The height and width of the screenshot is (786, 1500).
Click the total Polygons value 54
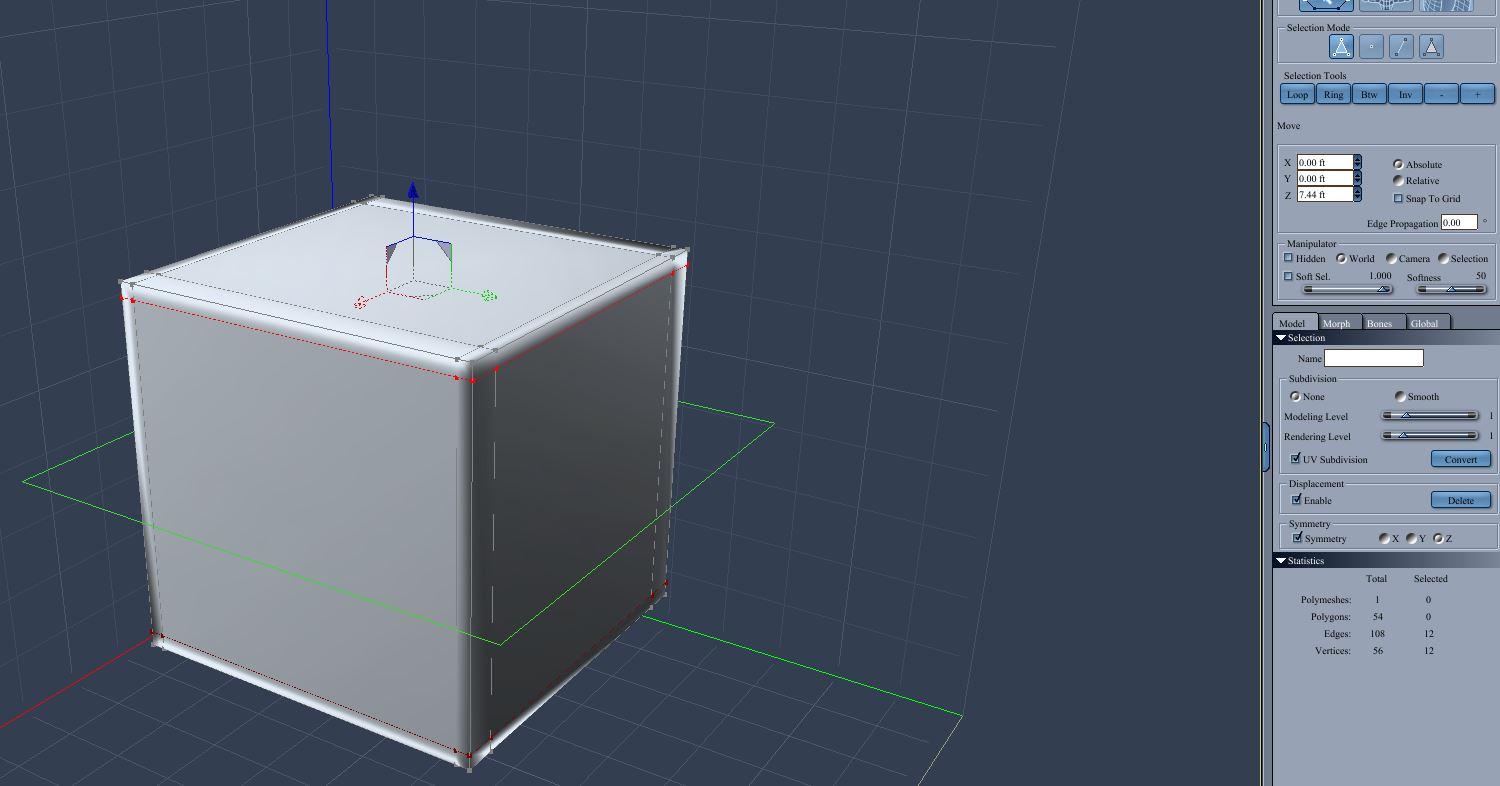tap(1377, 616)
